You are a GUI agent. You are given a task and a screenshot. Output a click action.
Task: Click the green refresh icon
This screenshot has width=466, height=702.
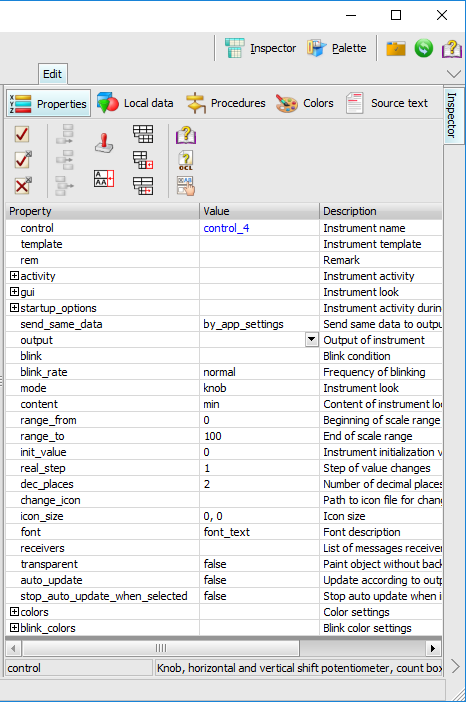point(423,48)
